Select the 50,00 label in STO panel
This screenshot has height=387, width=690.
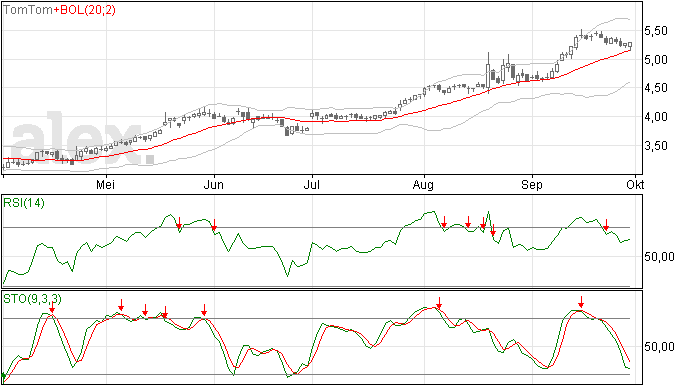point(659,347)
